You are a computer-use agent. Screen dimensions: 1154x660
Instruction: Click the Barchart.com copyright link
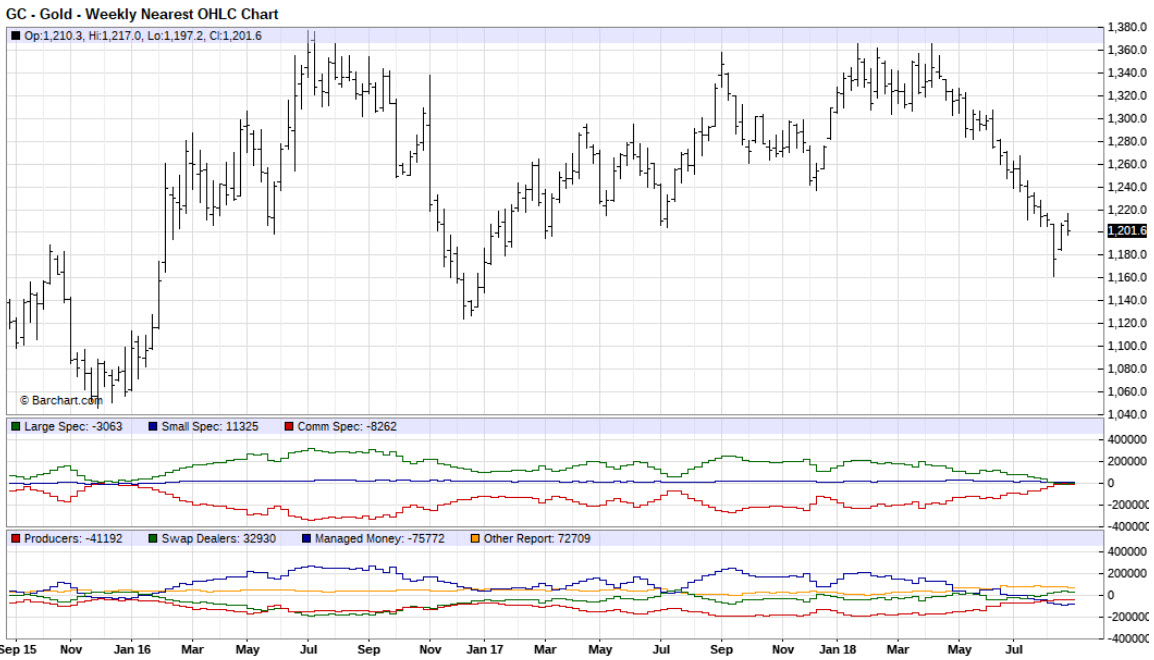click(x=60, y=400)
